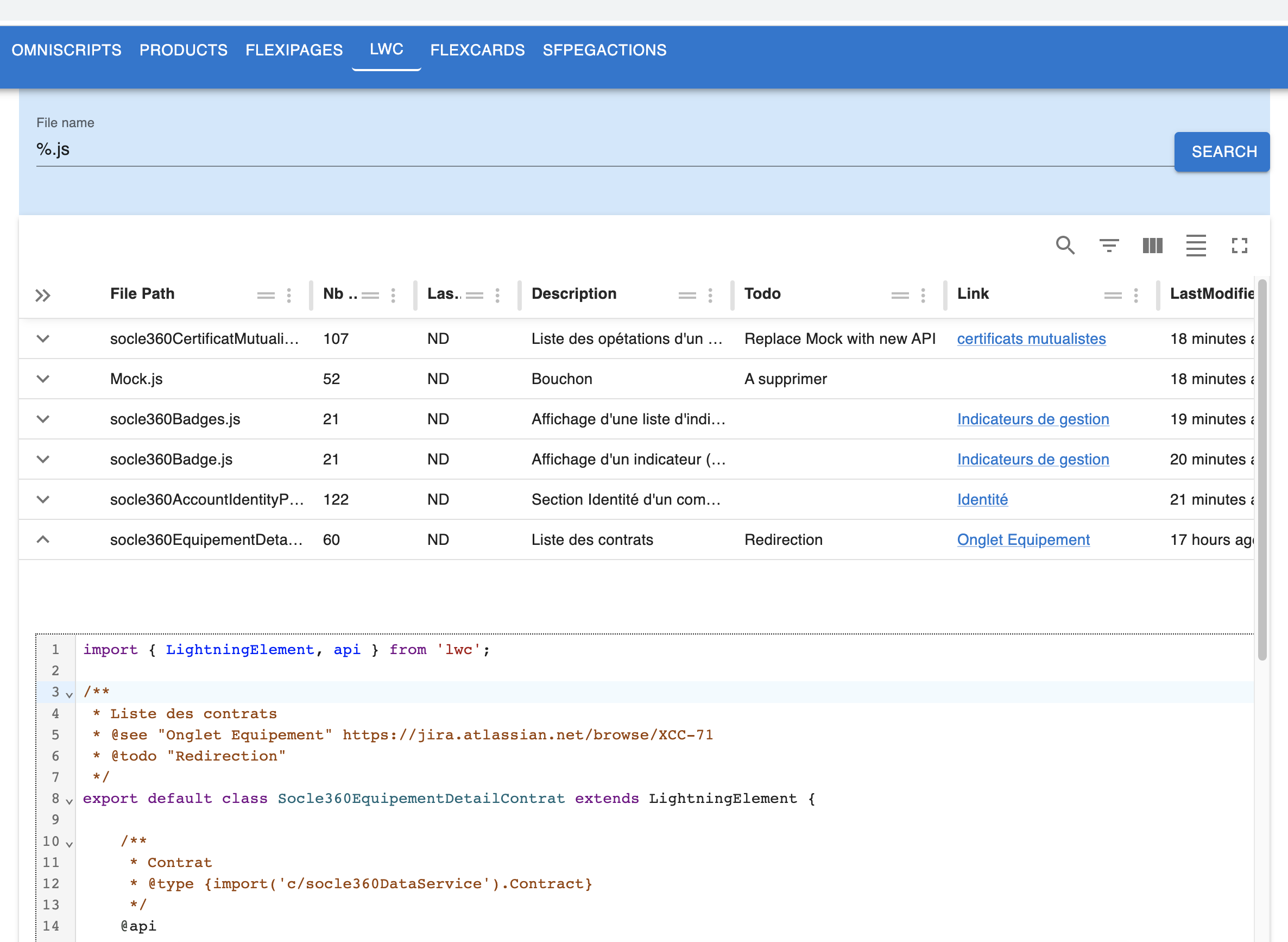Sort by File Path column header
The image size is (1288, 942).
tap(142, 294)
